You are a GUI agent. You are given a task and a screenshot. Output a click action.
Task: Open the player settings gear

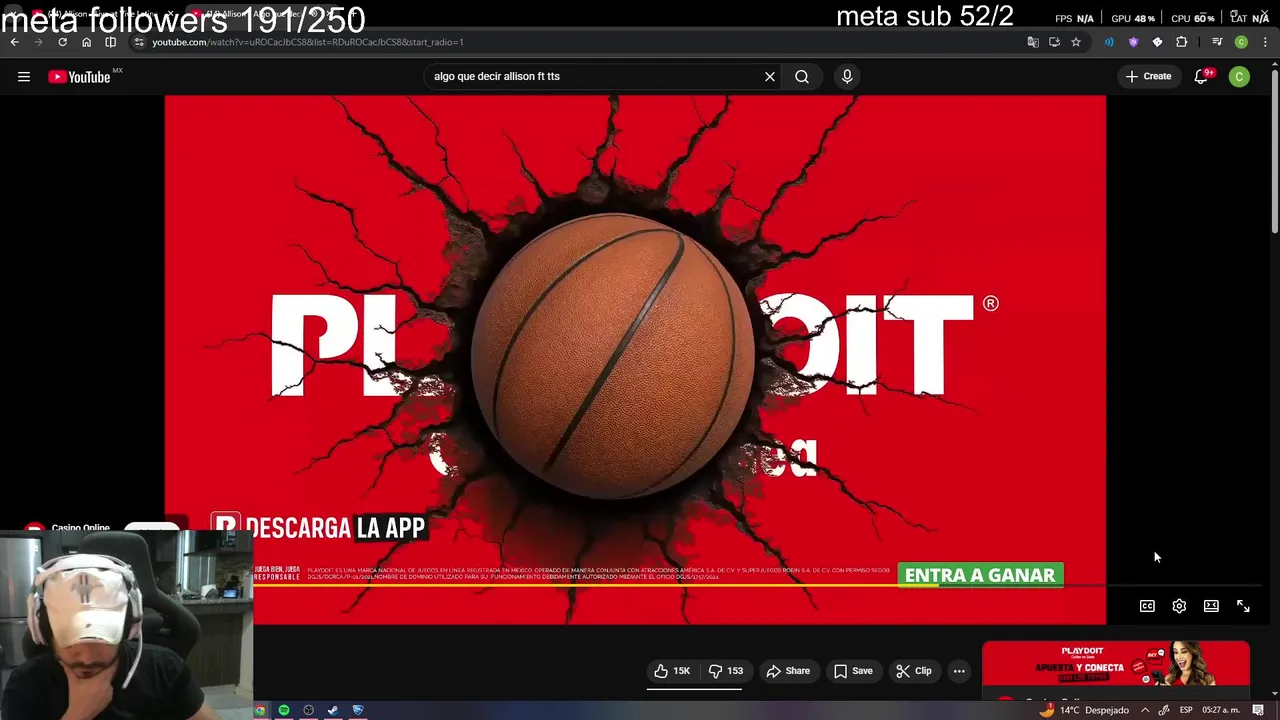(x=1179, y=606)
